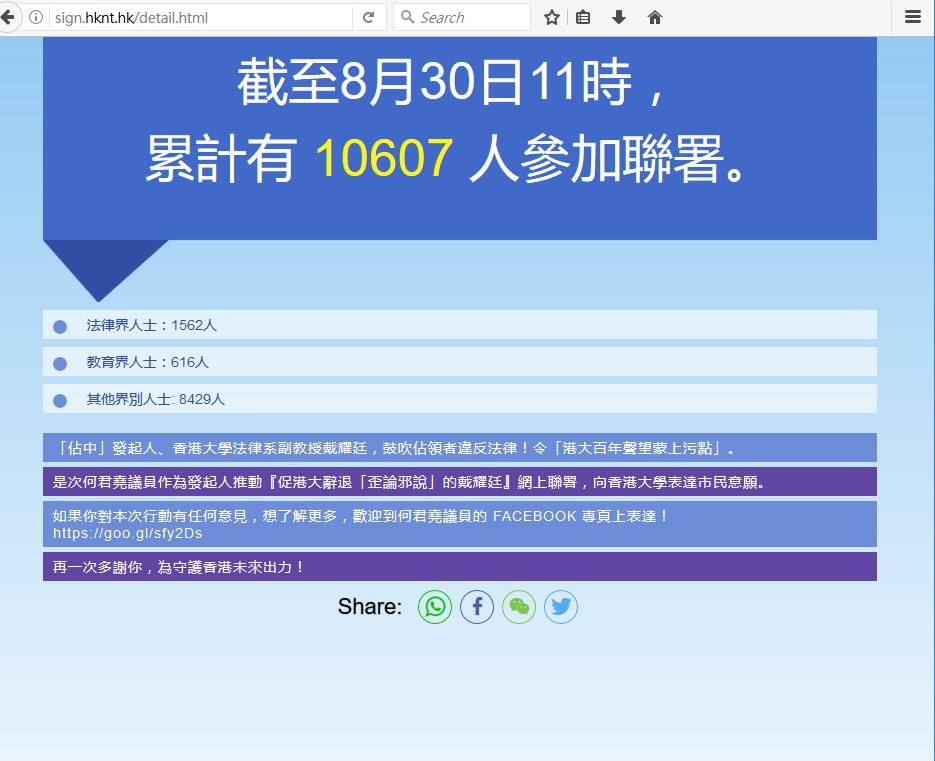Open the downloads arrow icon
Viewport: 935px width, 761px height.
pos(619,17)
